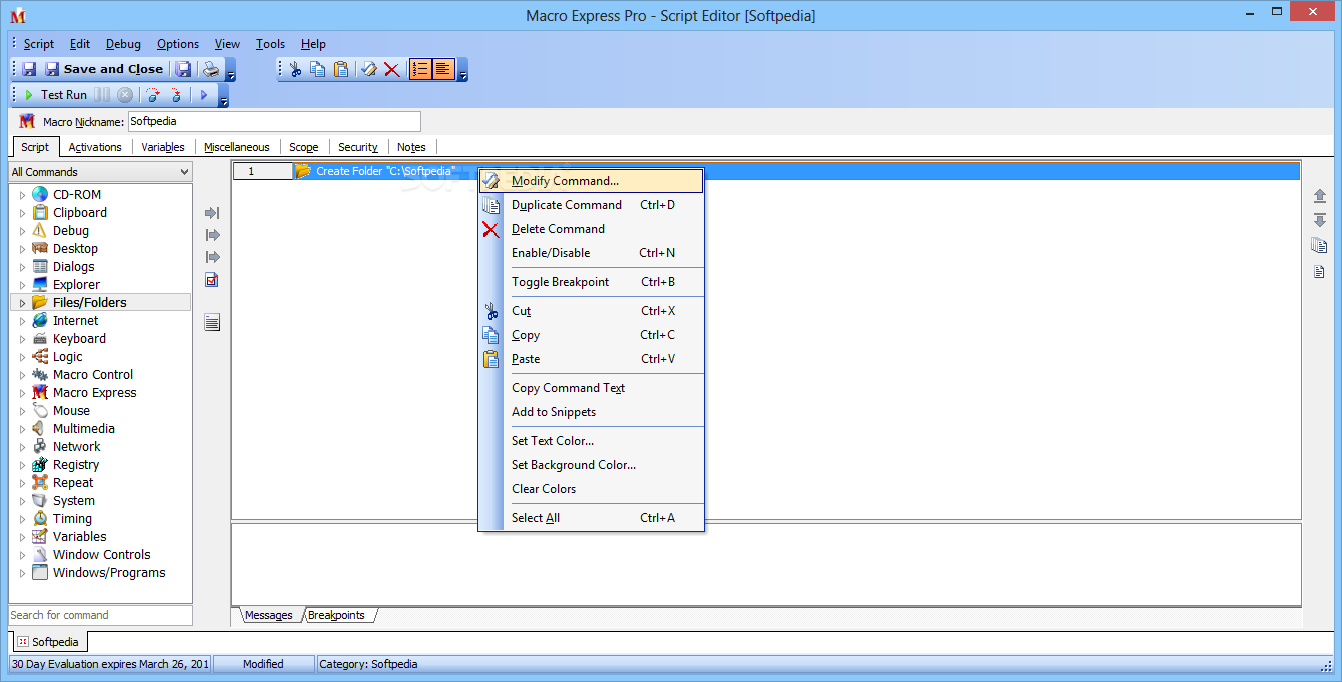Click the Paste clipboard icon in the toolbar
This screenshot has width=1342, height=682.
(341, 69)
